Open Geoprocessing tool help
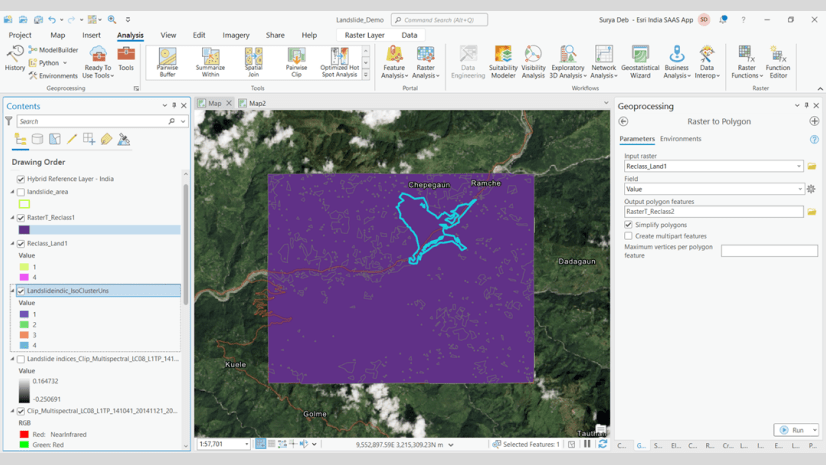The height and width of the screenshot is (465, 826). (814, 139)
